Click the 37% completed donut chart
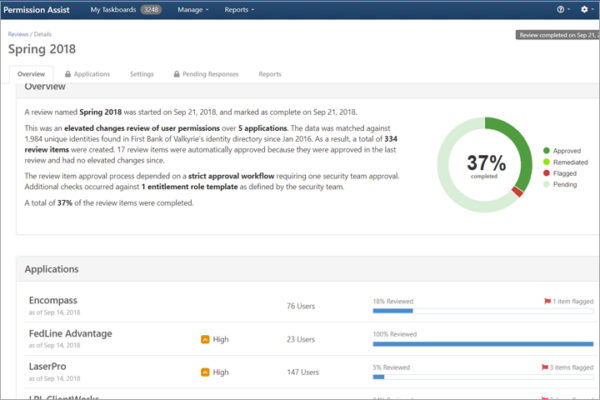The image size is (600, 400). click(x=485, y=165)
